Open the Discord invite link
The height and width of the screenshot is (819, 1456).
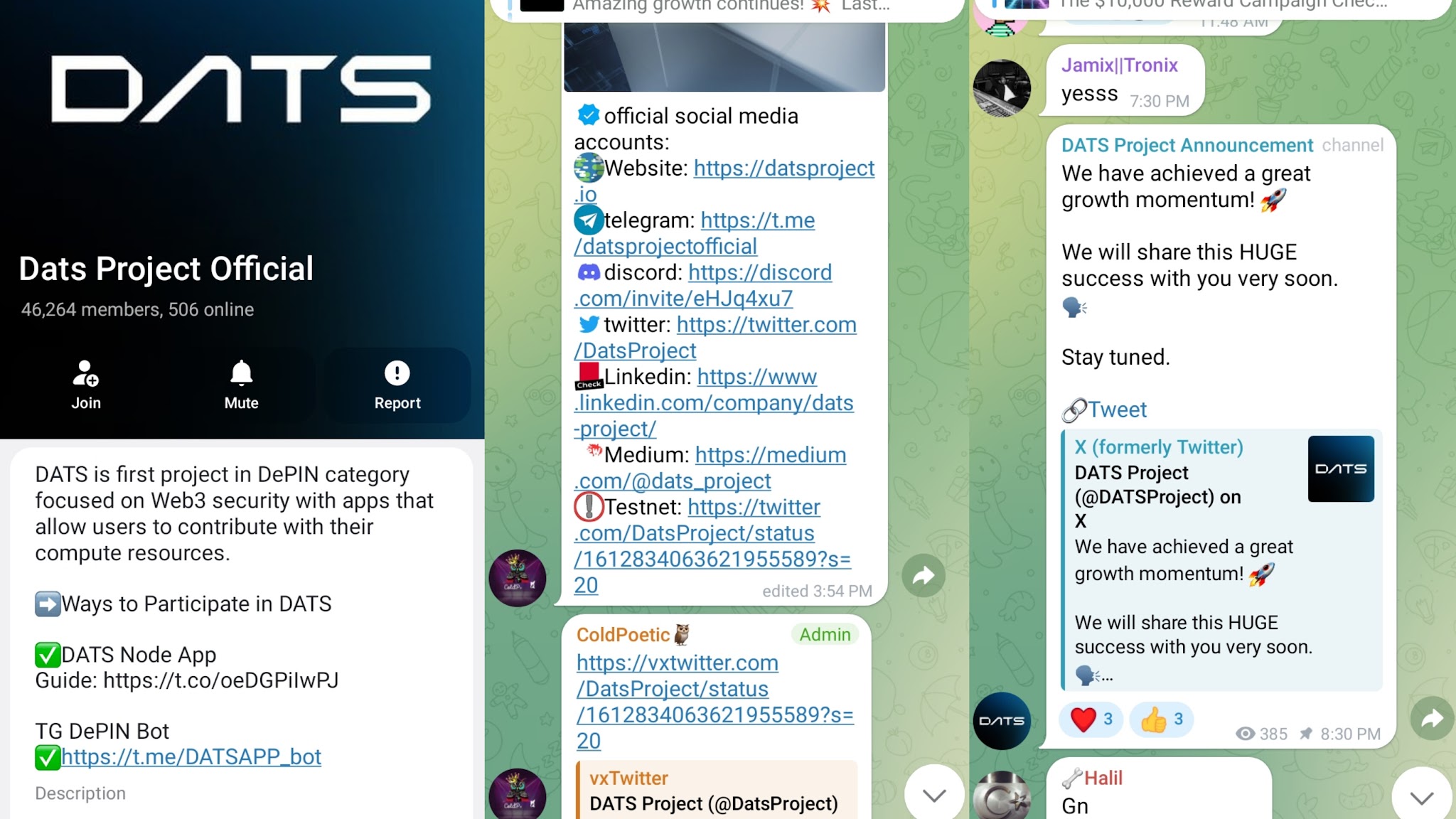pyautogui.click(x=703, y=285)
